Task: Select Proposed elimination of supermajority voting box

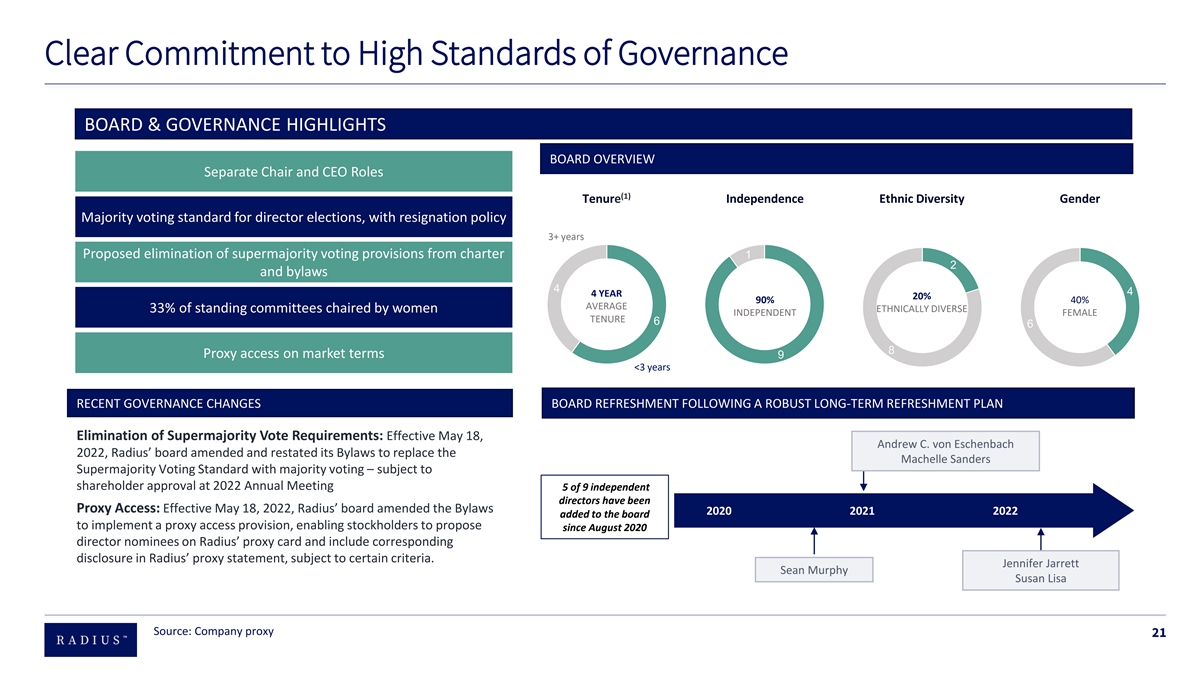Action: coord(294,262)
